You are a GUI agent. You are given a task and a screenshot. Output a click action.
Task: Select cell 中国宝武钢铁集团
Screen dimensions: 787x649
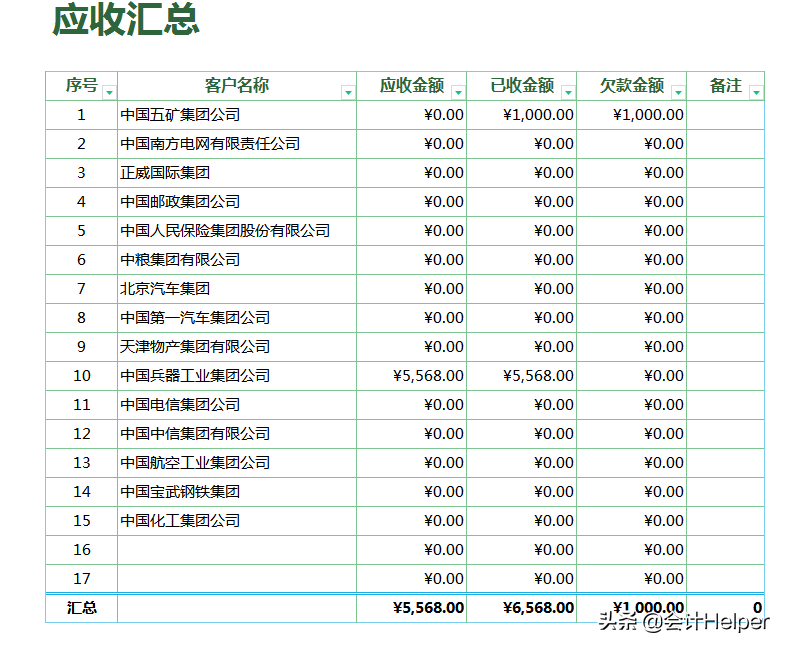(x=237, y=492)
